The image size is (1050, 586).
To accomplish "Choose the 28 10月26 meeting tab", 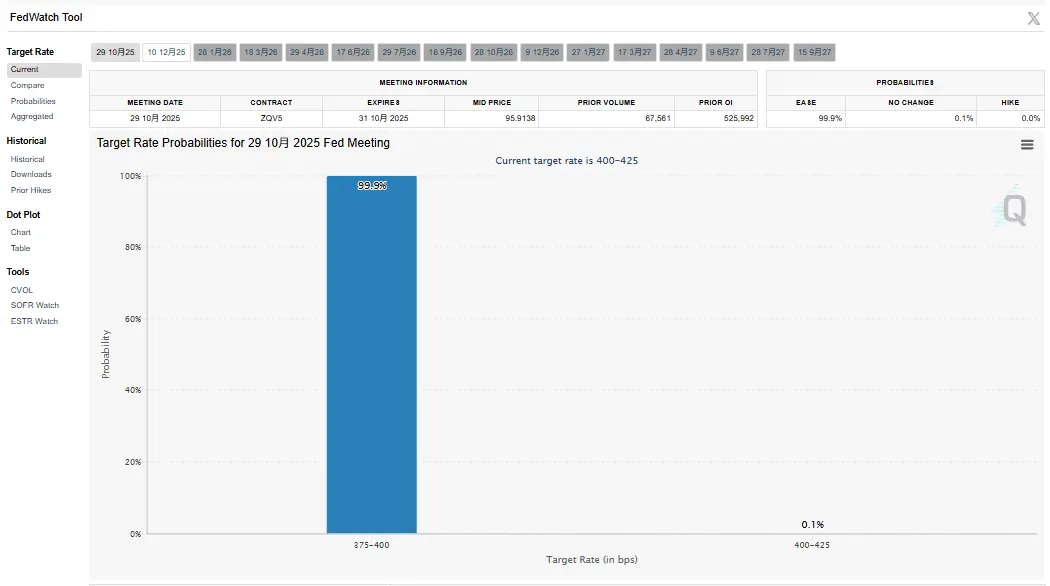I will tap(494, 52).
